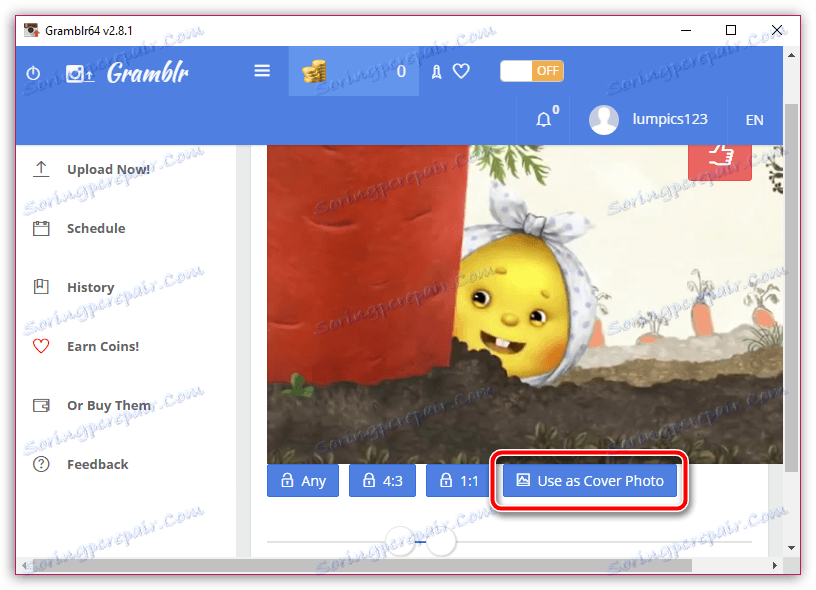Click the user avatar picture
The width and height of the screenshot is (816, 590).
click(604, 120)
